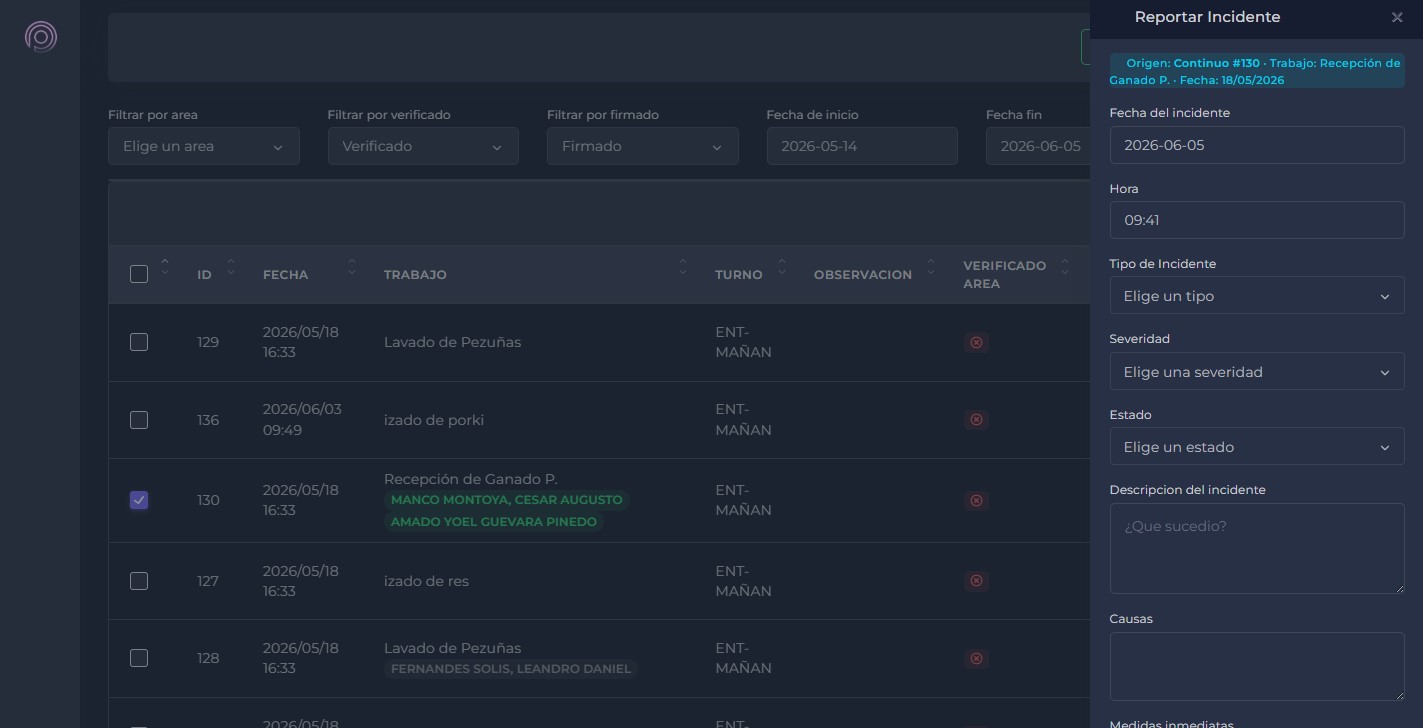
Task: Click the Hora time field
Action: (1257, 220)
